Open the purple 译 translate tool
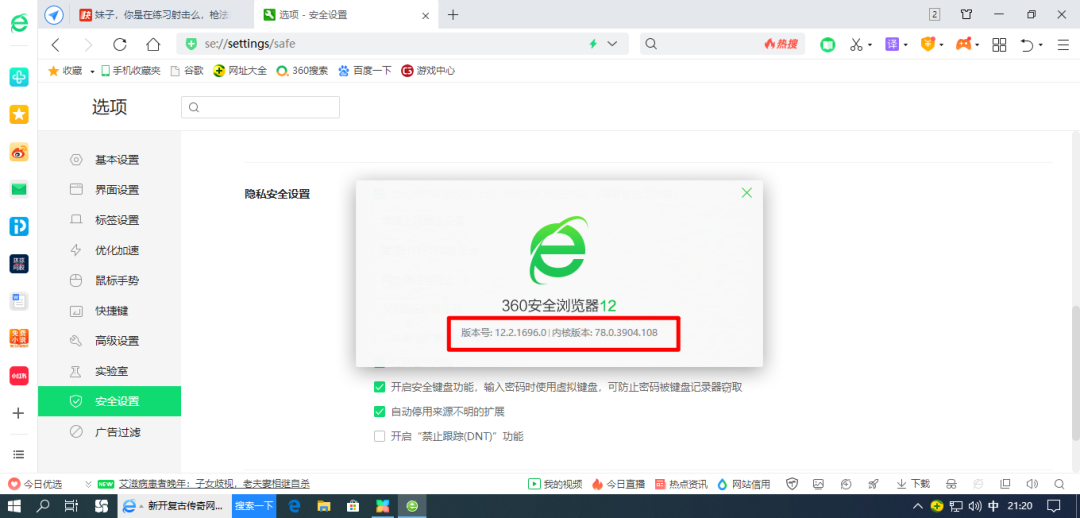The width and height of the screenshot is (1080, 518). 892,44
